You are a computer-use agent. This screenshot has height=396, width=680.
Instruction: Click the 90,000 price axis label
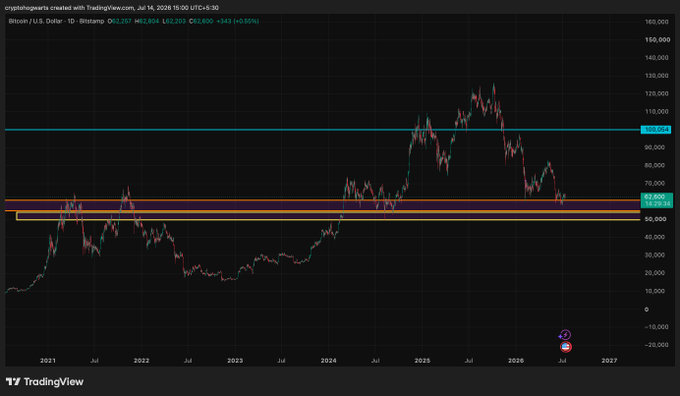coord(654,147)
